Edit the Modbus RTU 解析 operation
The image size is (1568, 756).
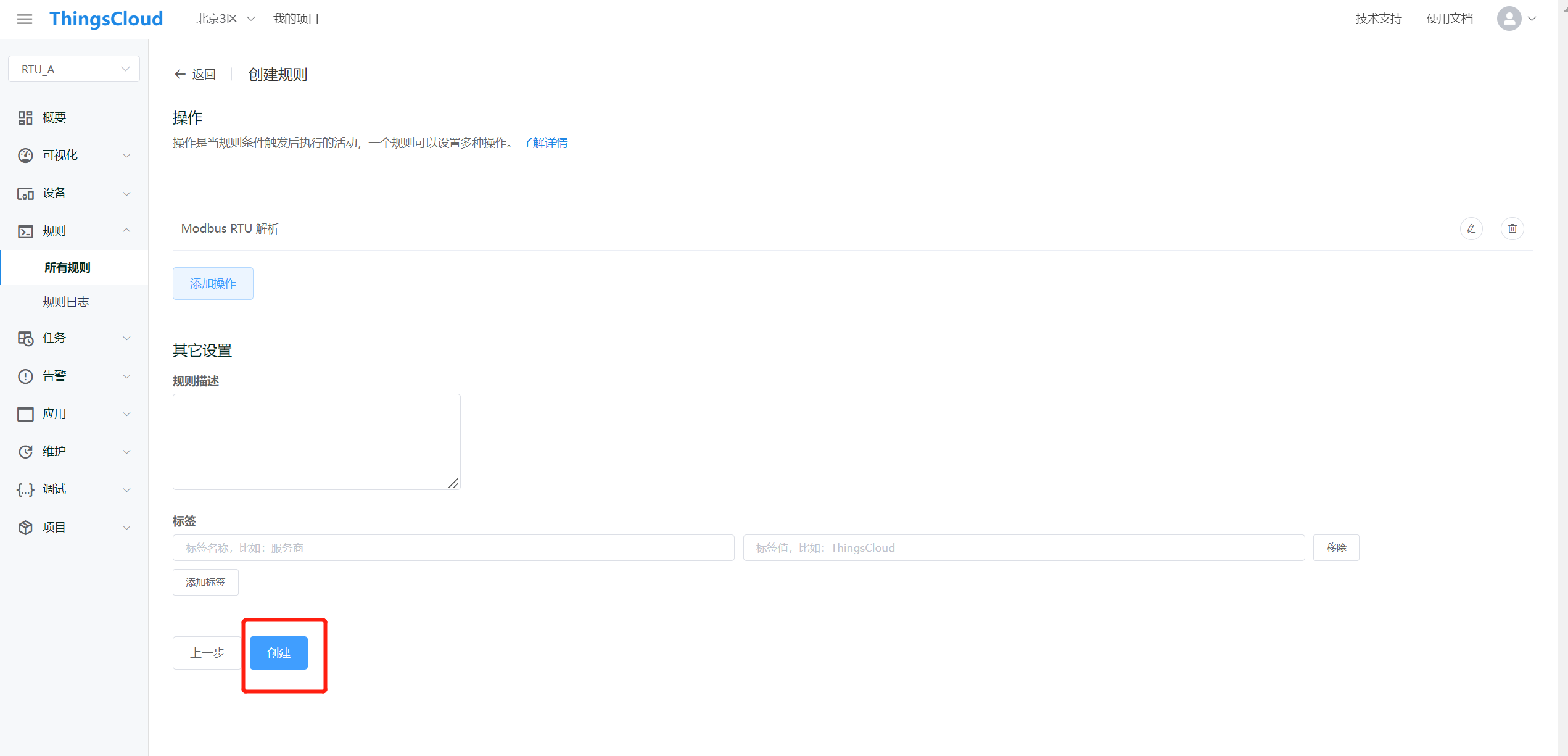[x=1471, y=228]
